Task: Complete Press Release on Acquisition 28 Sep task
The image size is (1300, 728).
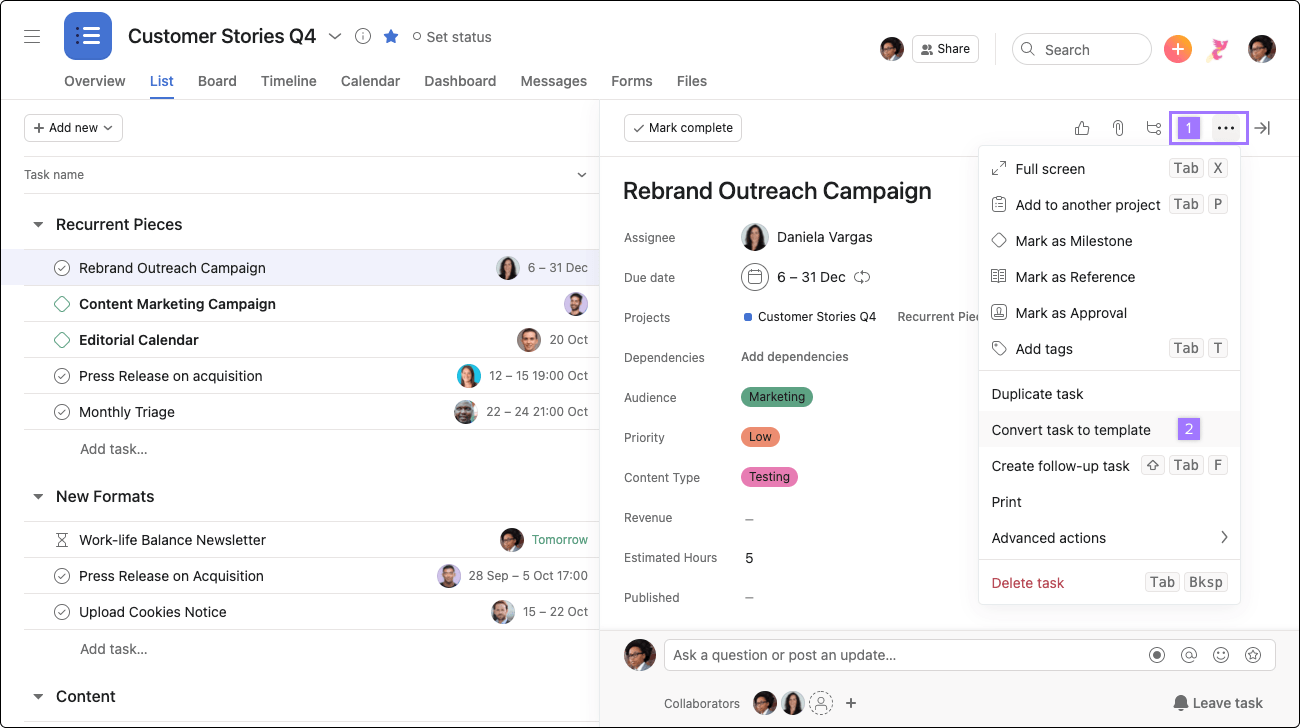Action: [62, 576]
